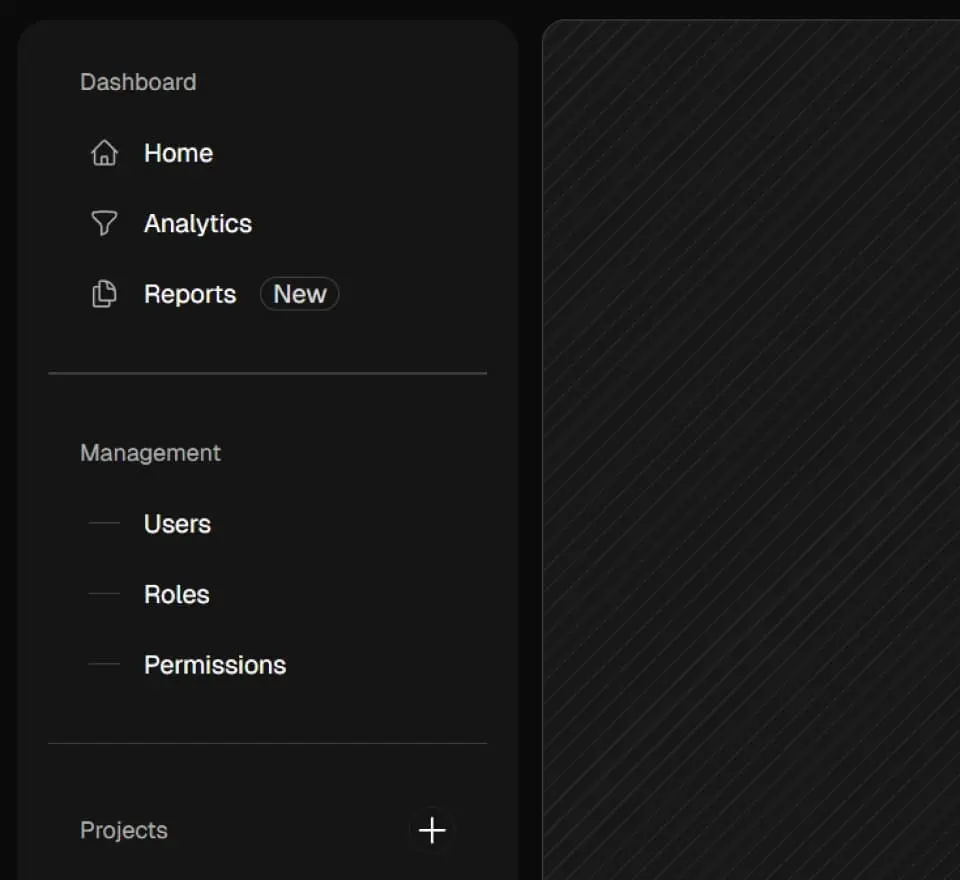960x880 pixels.
Task: Open the Reports section
Action: click(x=190, y=294)
